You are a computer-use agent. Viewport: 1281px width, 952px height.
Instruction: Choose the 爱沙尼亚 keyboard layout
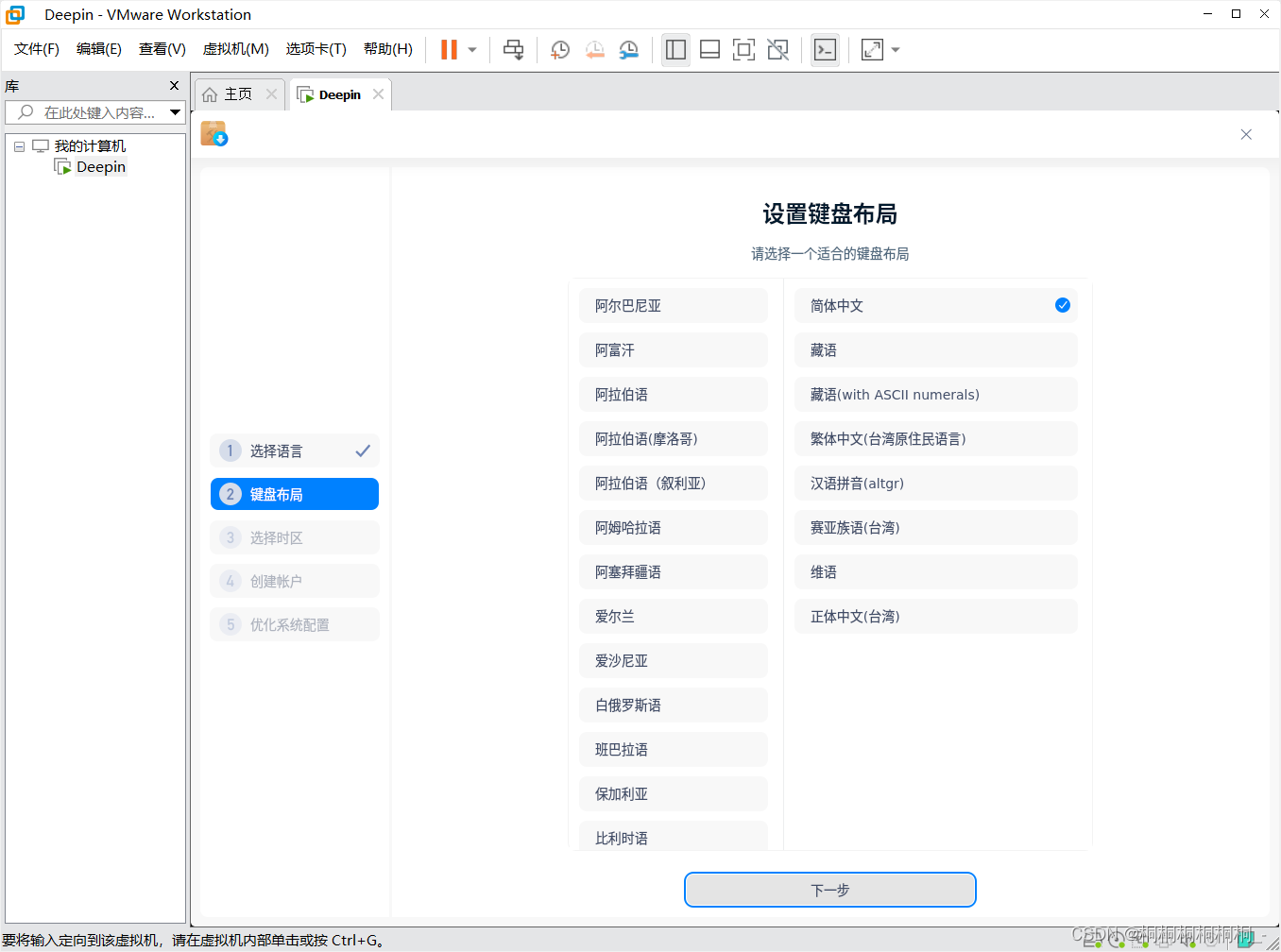click(x=674, y=660)
